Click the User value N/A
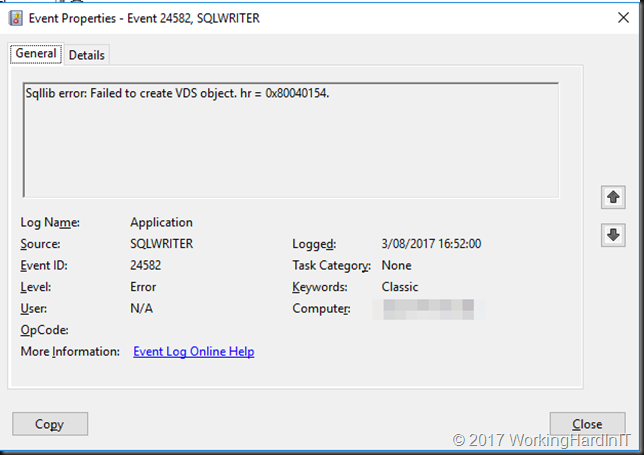This screenshot has height=455, width=644. (x=141, y=308)
